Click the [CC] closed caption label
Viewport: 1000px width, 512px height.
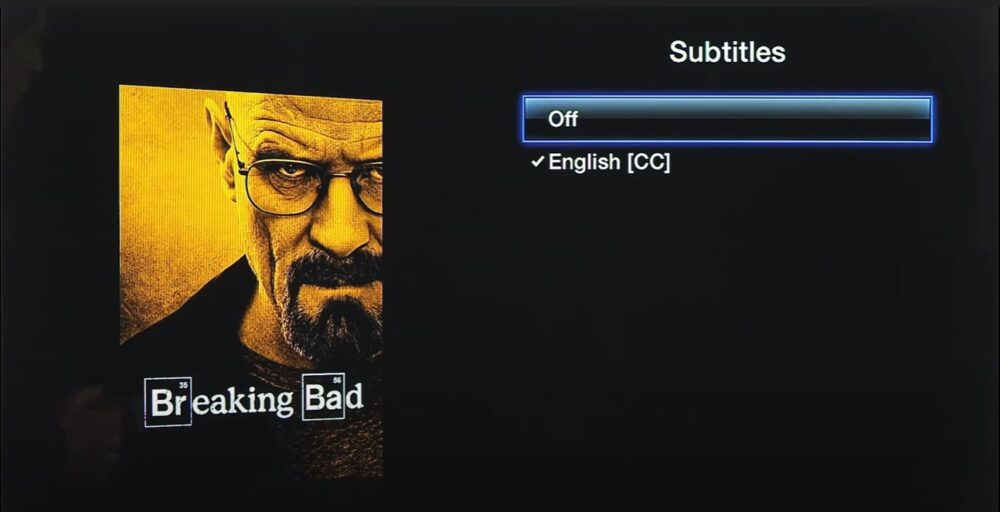[649, 162]
